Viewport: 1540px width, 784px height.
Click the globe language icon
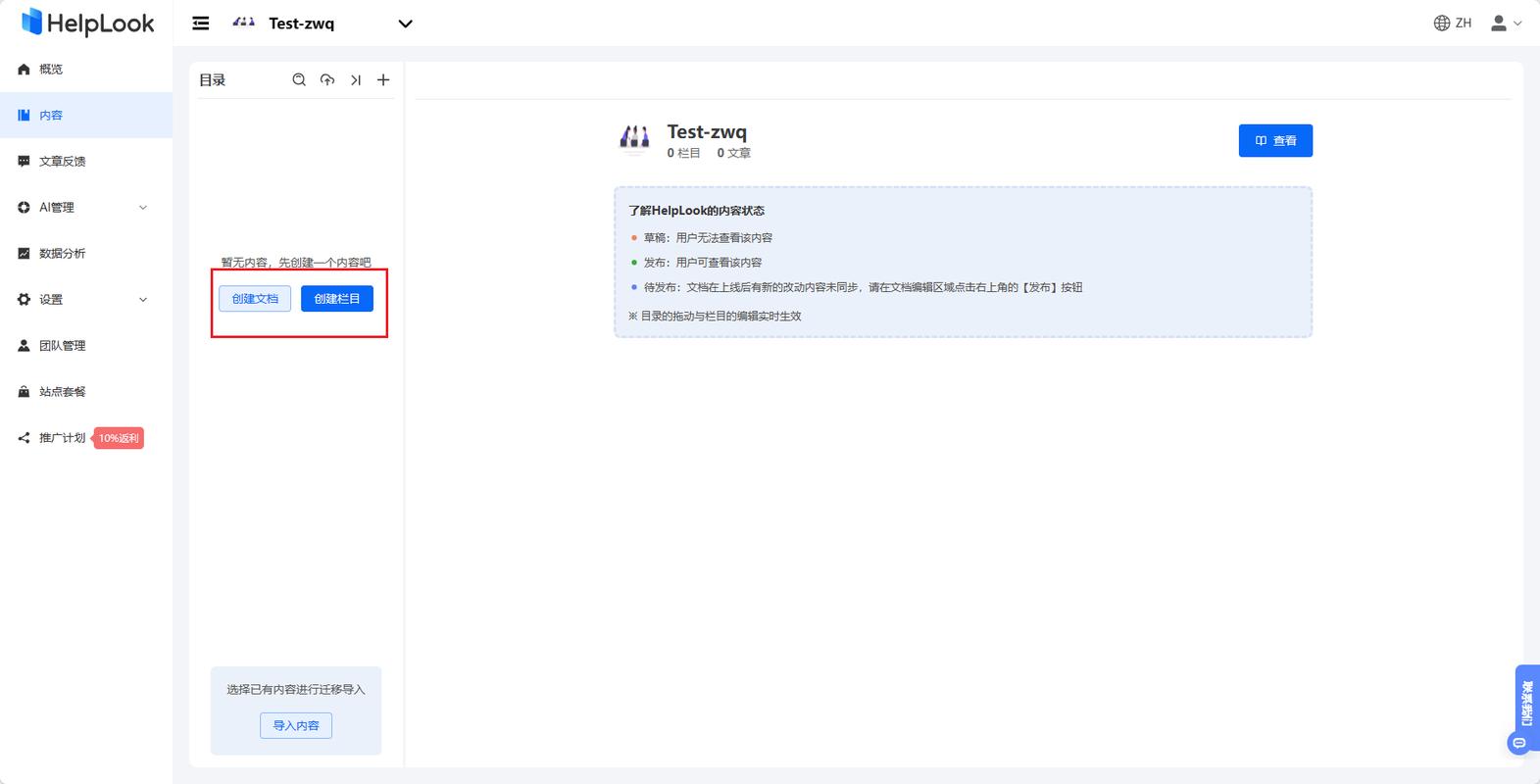(1442, 23)
